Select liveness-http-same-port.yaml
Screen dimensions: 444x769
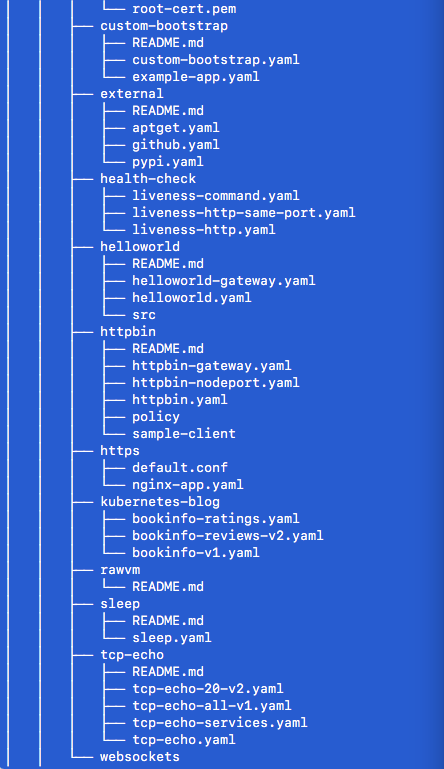tap(243, 213)
